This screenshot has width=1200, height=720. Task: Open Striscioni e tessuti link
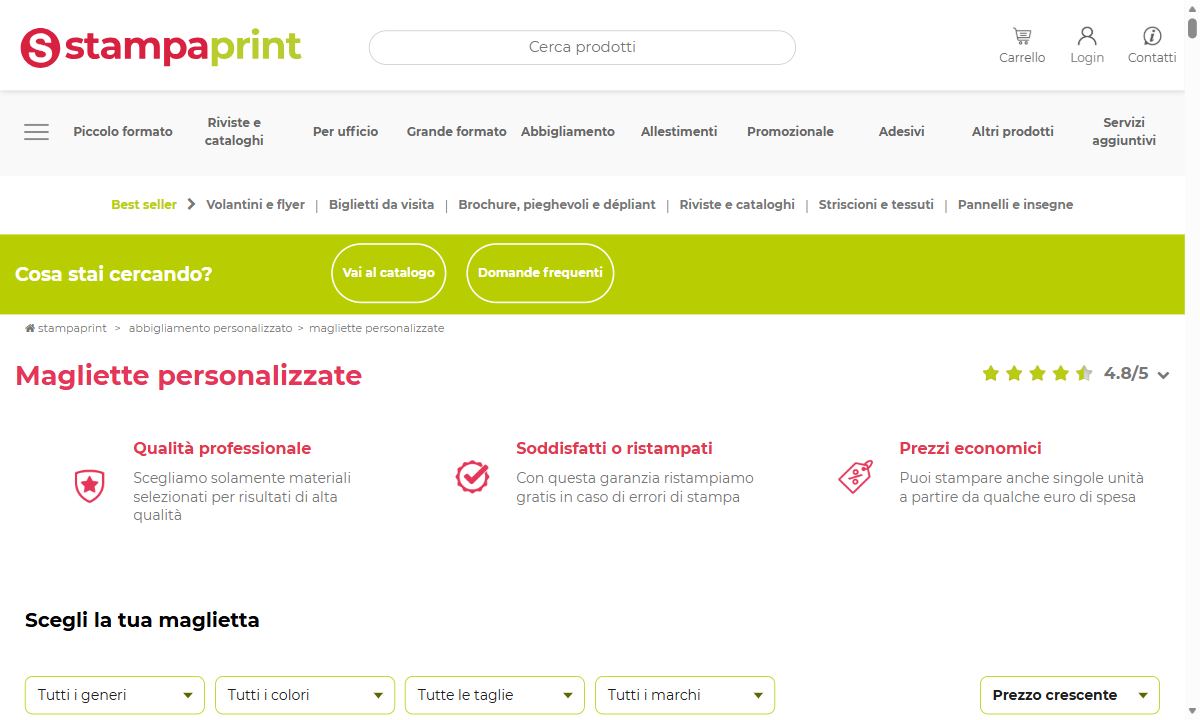point(876,205)
